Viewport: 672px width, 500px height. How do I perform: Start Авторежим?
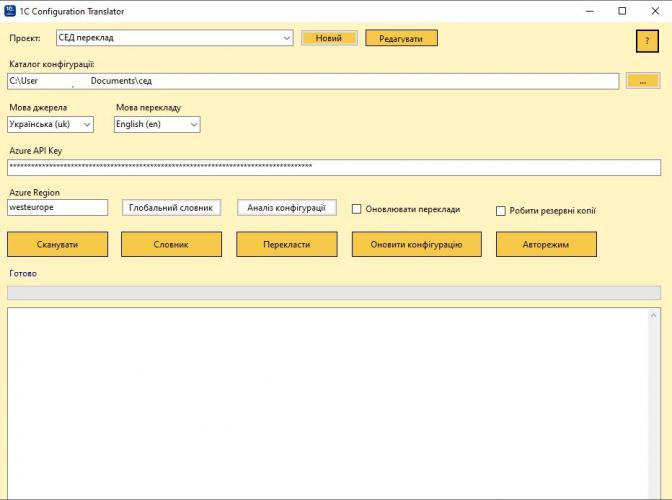click(546, 245)
